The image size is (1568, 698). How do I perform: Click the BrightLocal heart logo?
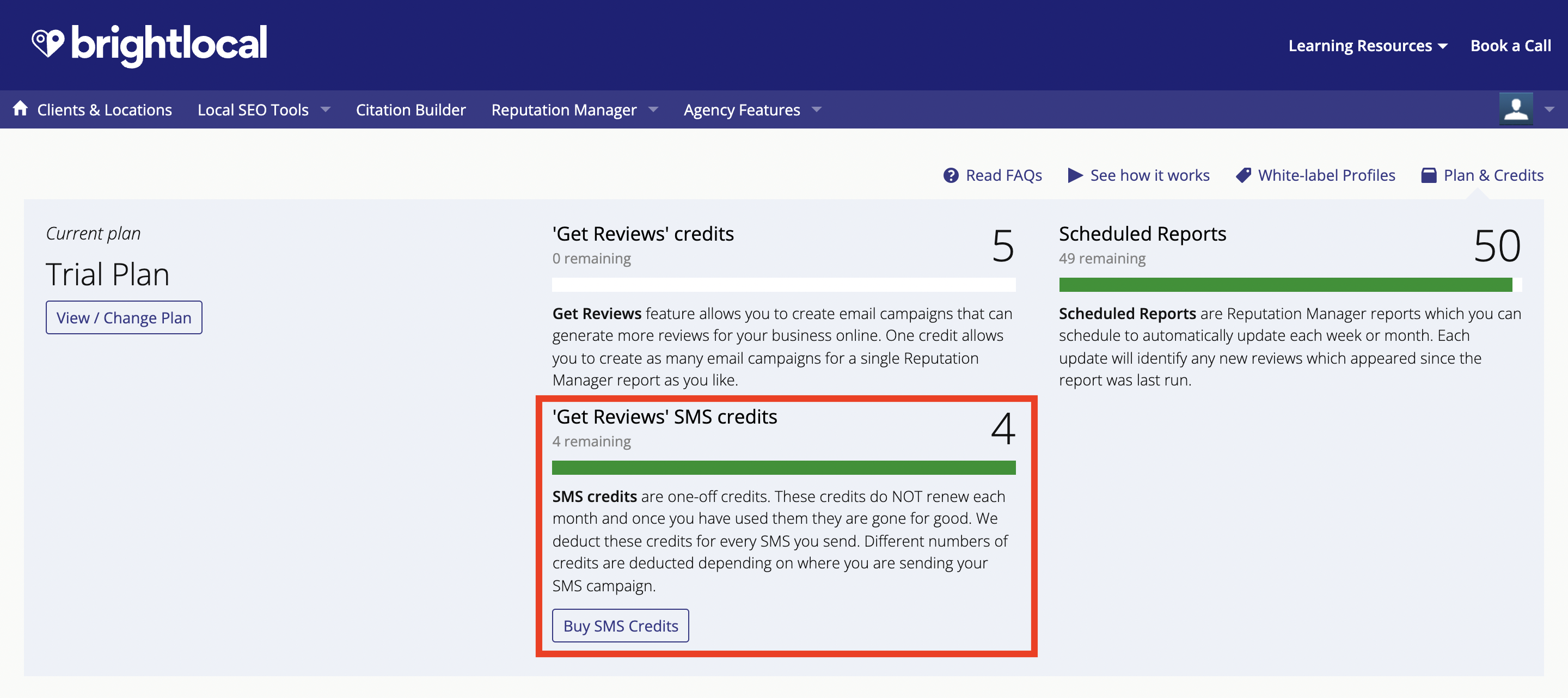click(47, 44)
